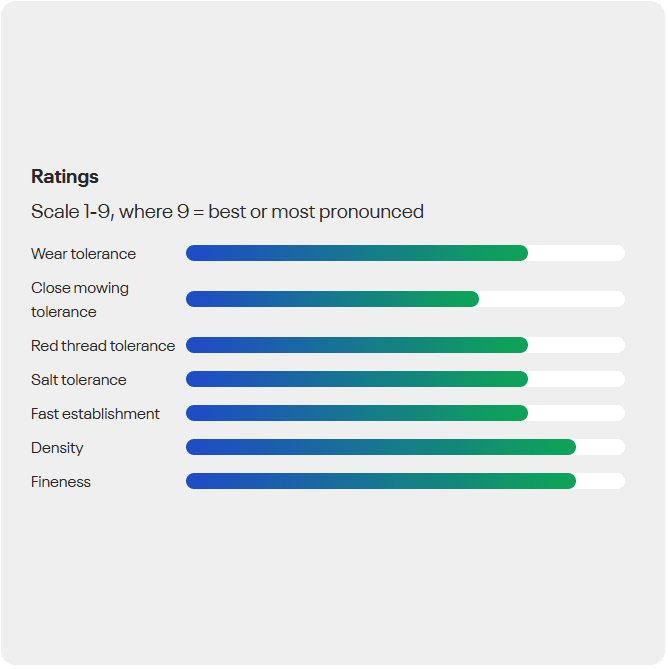668x669 pixels.
Task: Select the Density label
Action: click(57, 448)
